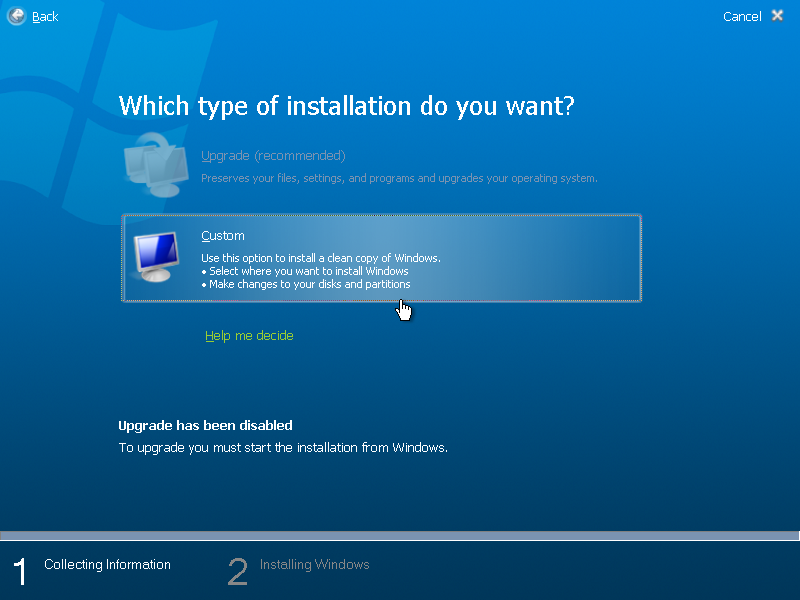This screenshot has width=800, height=600.
Task: Click the Upgrade (recommended) option title
Action: pyautogui.click(x=273, y=156)
